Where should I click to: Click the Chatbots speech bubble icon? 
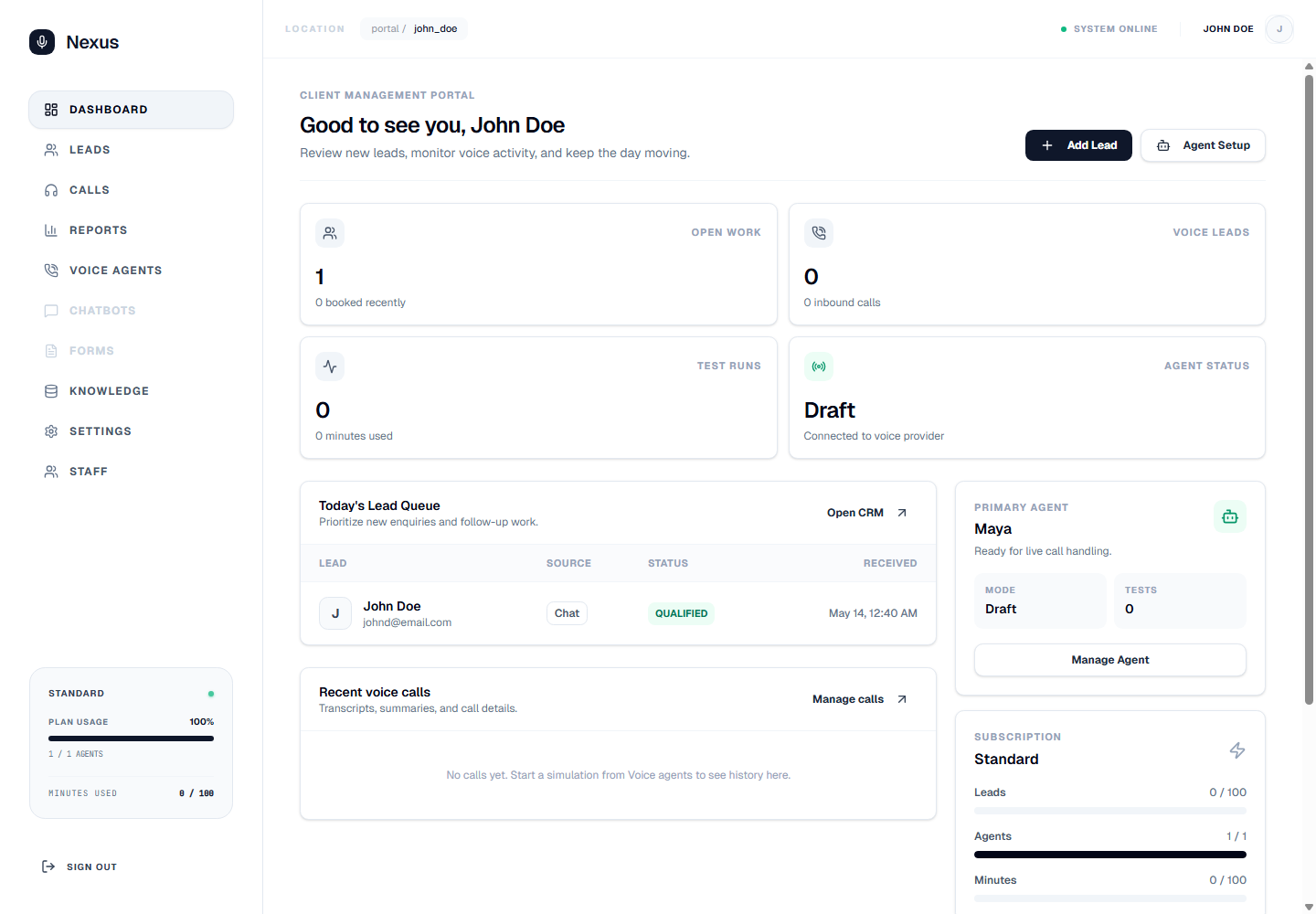click(x=51, y=311)
